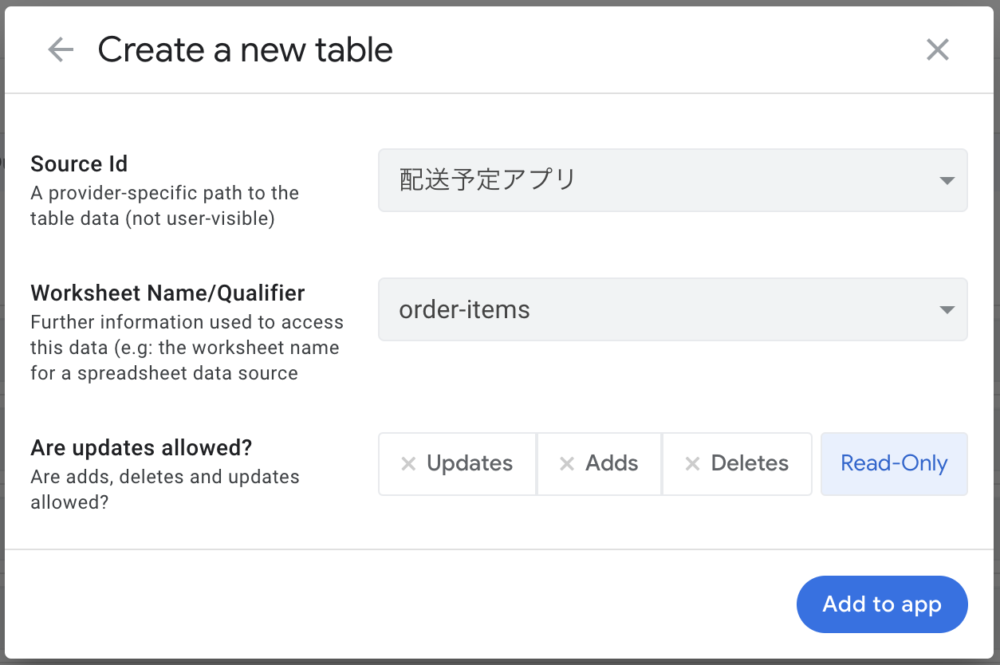Click the Worksheet Name dropdown arrow
1000x665 pixels.
point(946,310)
